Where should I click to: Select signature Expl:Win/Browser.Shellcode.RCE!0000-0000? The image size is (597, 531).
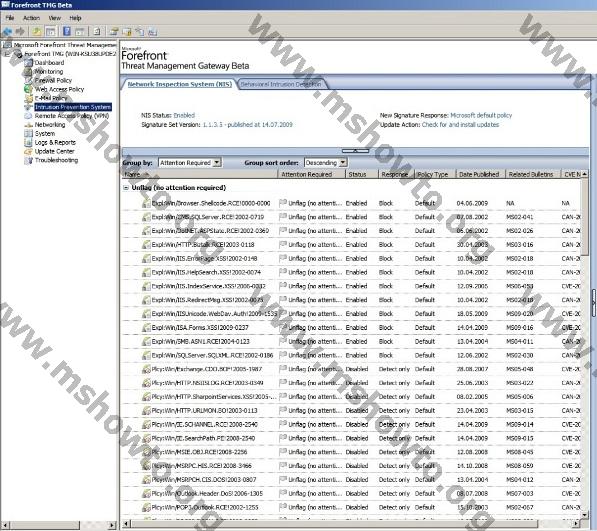211,203
